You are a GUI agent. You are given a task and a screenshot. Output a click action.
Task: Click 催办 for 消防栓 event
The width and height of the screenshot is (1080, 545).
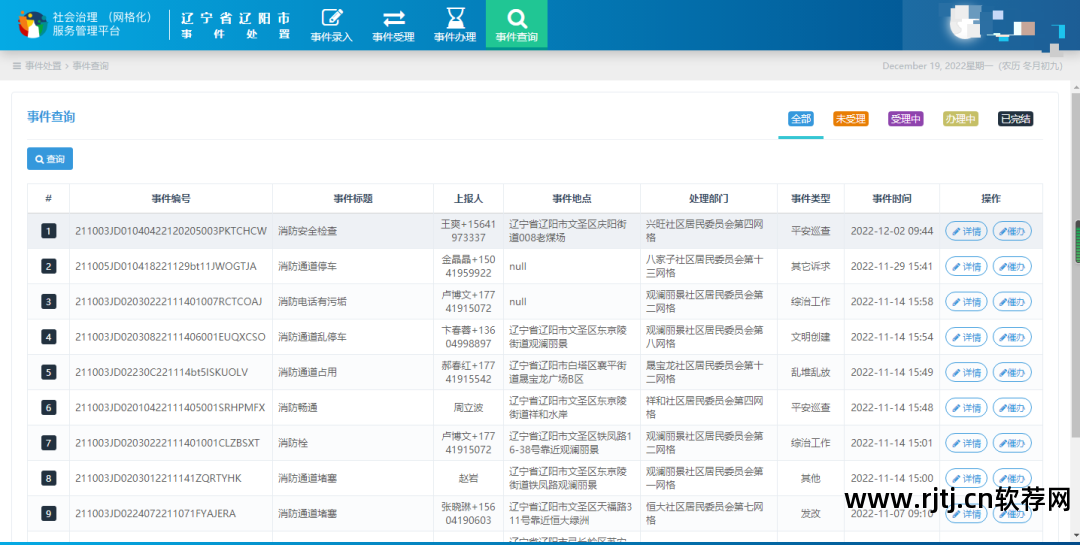coord(1012,443)
